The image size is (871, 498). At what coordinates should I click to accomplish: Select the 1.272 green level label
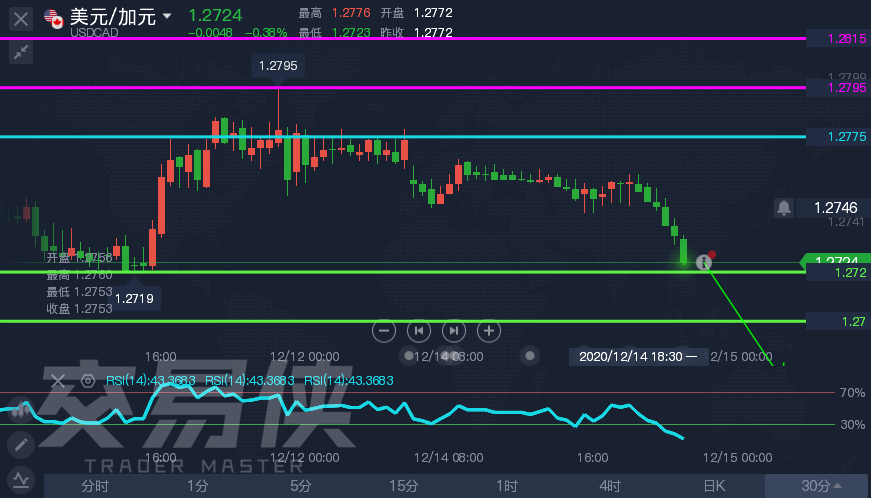click(x=839, y=273)
